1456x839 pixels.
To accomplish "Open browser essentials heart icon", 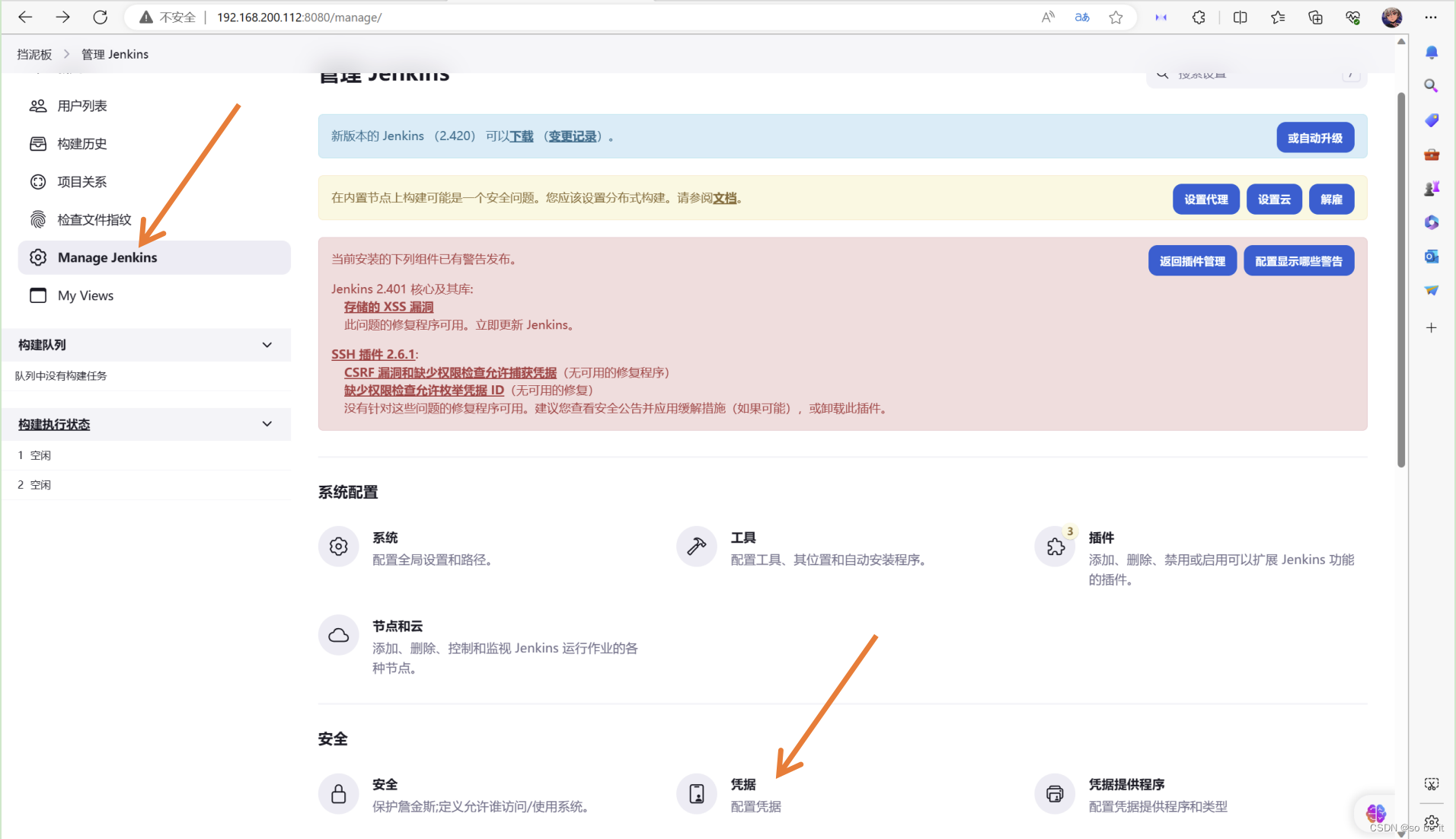I will (1352, 17).
